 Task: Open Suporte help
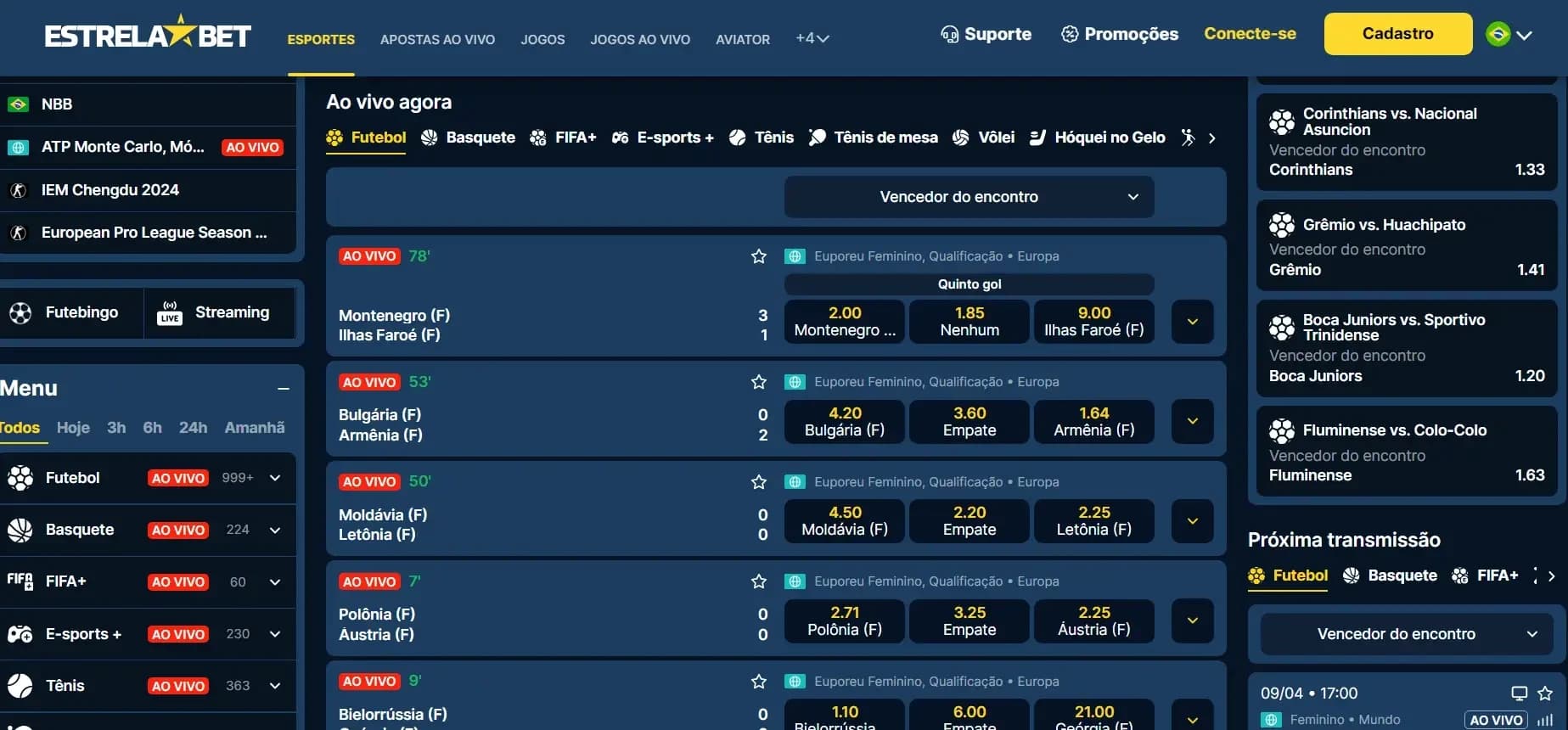(x=986, y=34)
